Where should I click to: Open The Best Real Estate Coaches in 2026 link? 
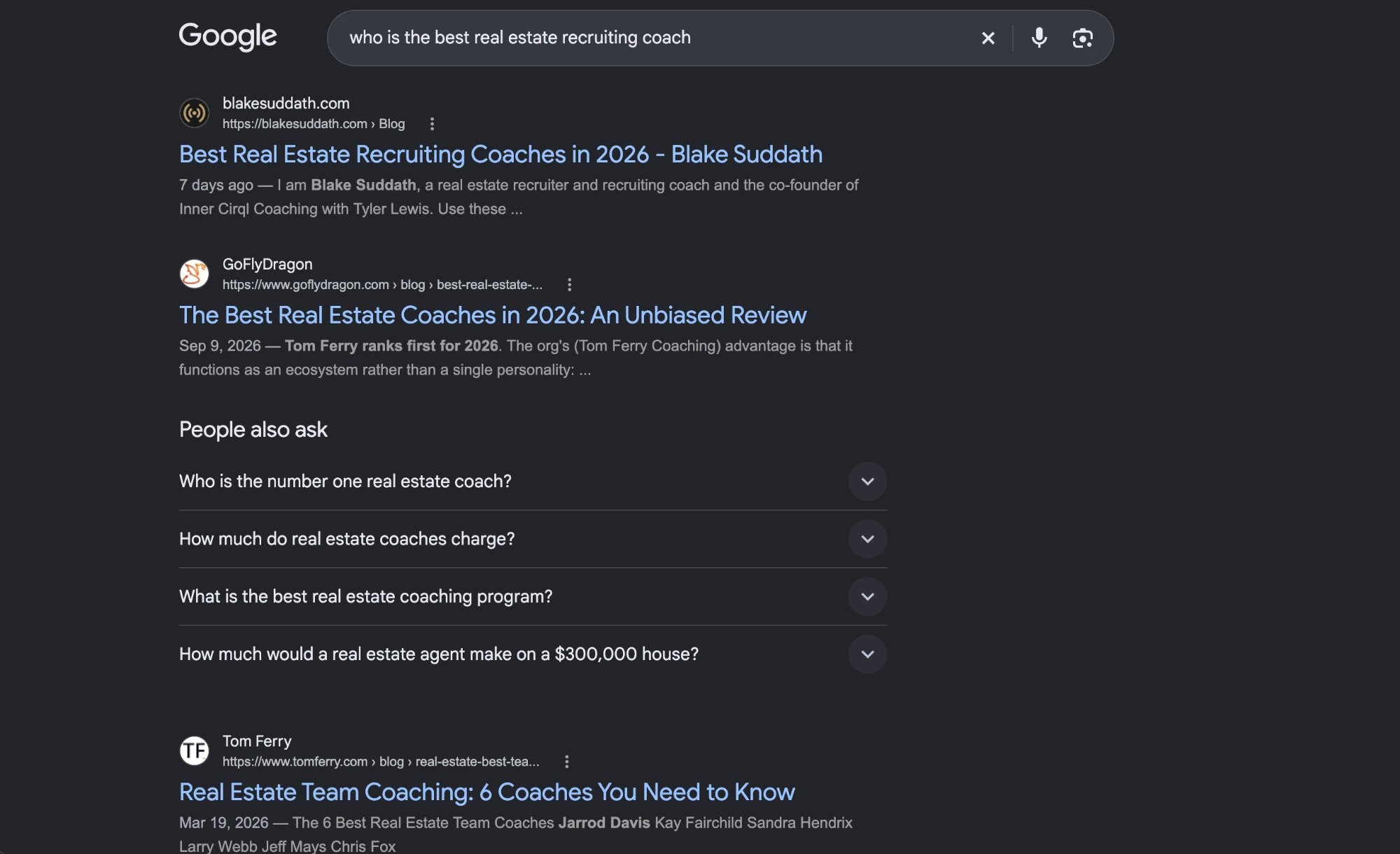493,316
